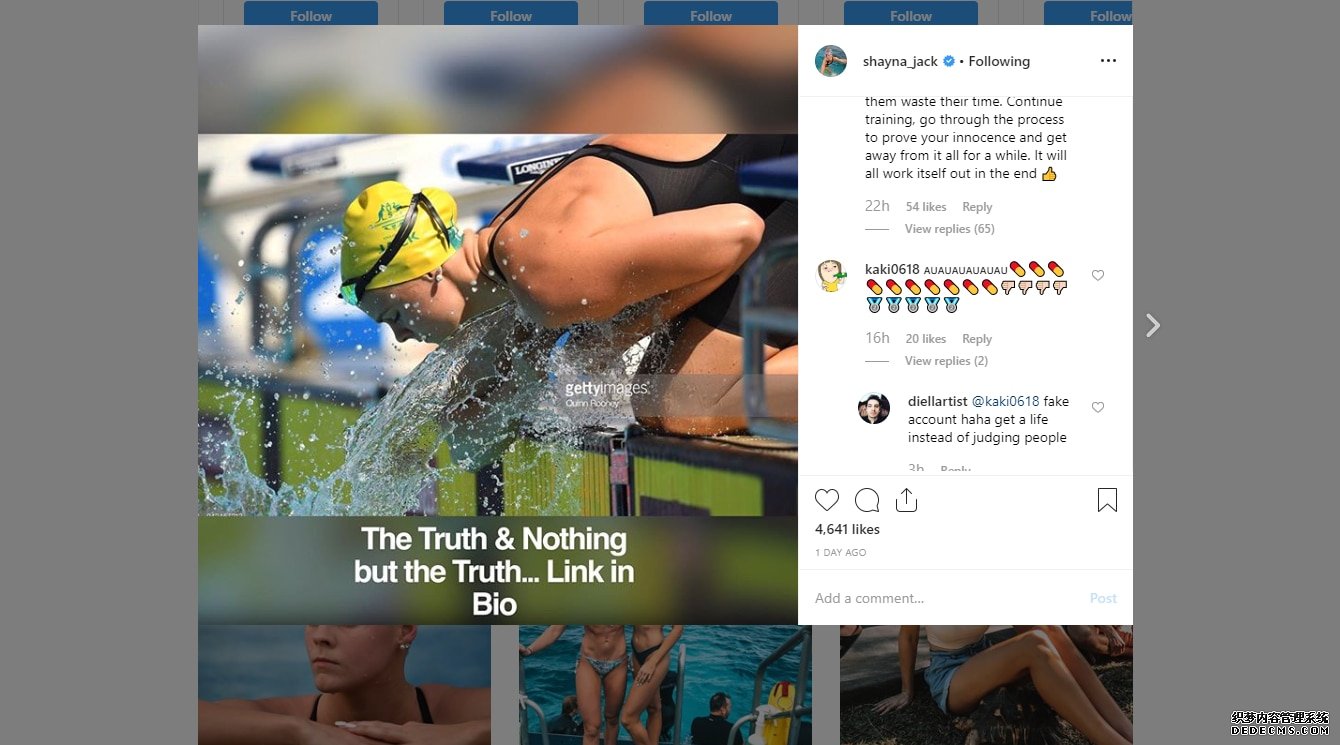
Task: Expand View replies (2)
Action: (x=946, y=361)
